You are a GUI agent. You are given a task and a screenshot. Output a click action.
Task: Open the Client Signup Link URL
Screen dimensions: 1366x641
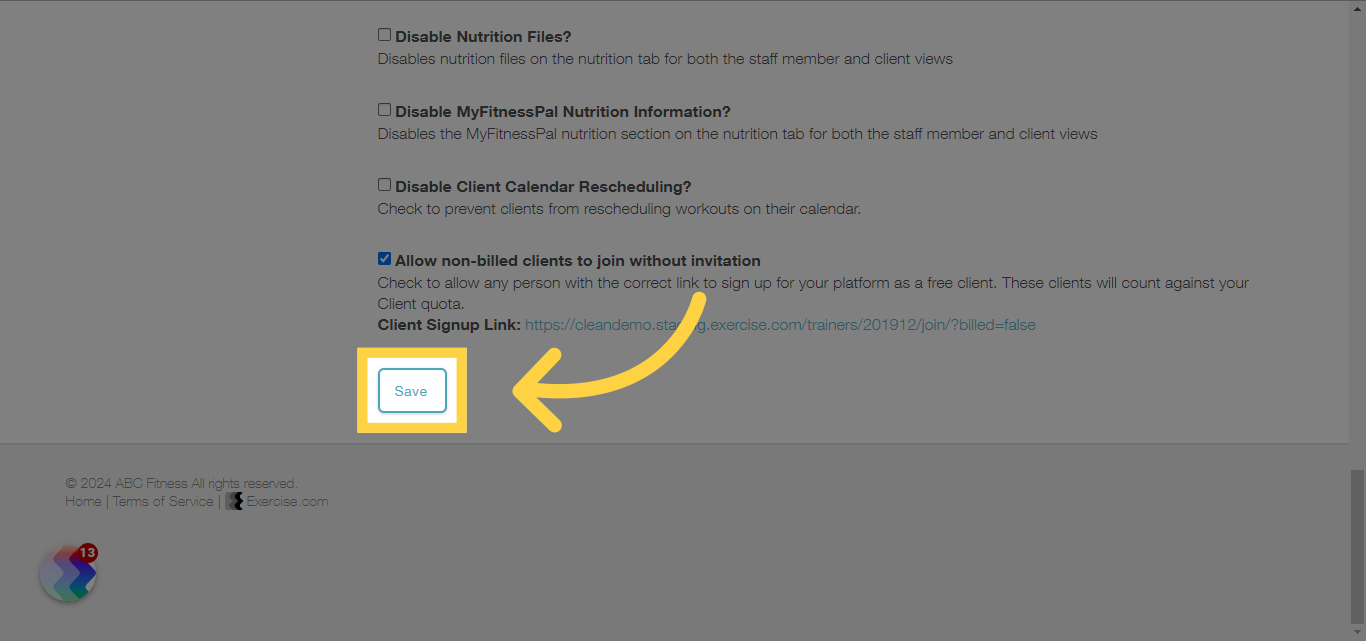(780, 325)
